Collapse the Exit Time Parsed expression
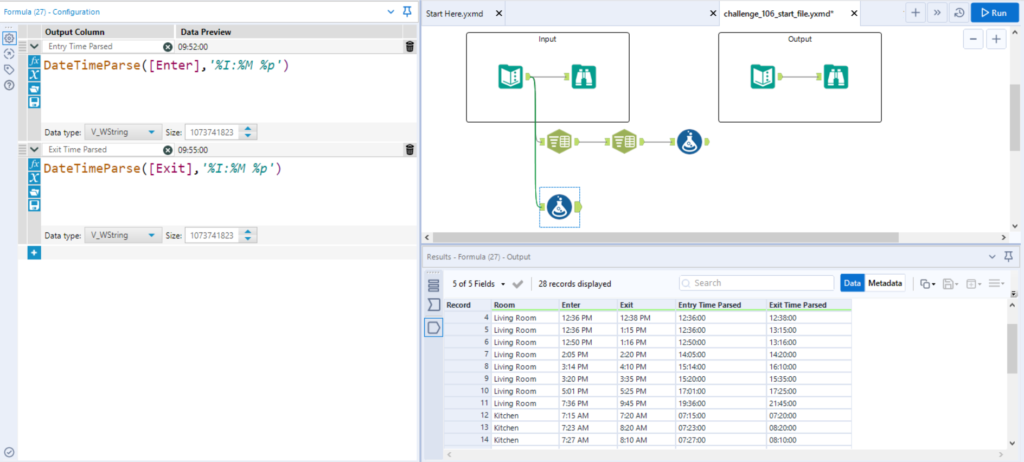Image resolution: width=1024 pixels, height=462 pixels. pyautogui.click(x=35, y=149)
